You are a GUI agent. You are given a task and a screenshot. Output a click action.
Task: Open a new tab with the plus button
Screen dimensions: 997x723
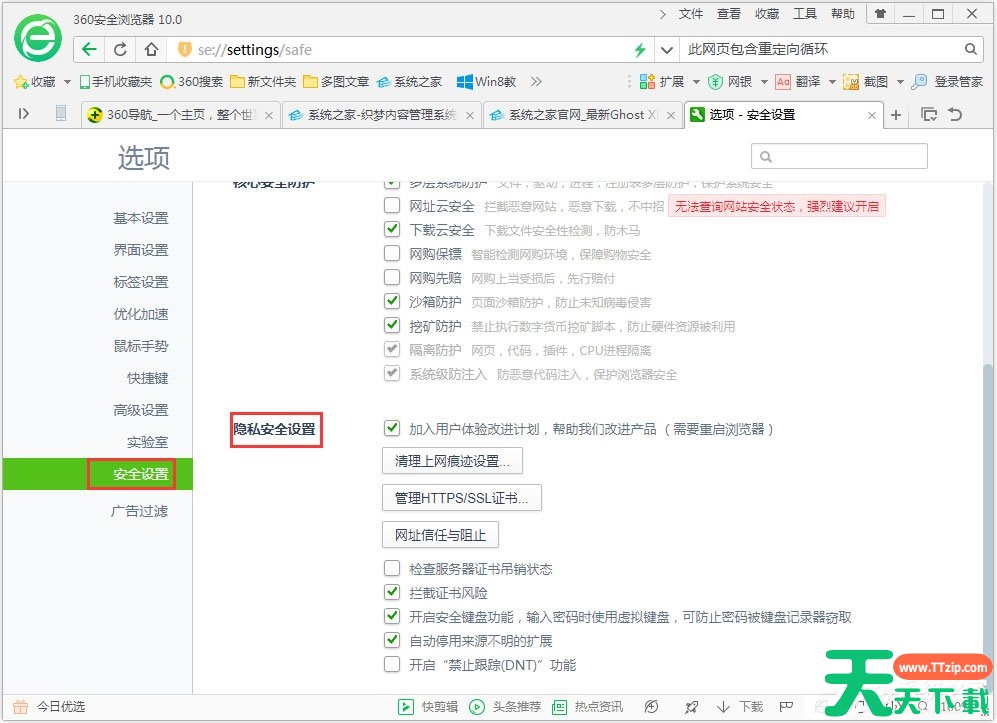[896, 115]
